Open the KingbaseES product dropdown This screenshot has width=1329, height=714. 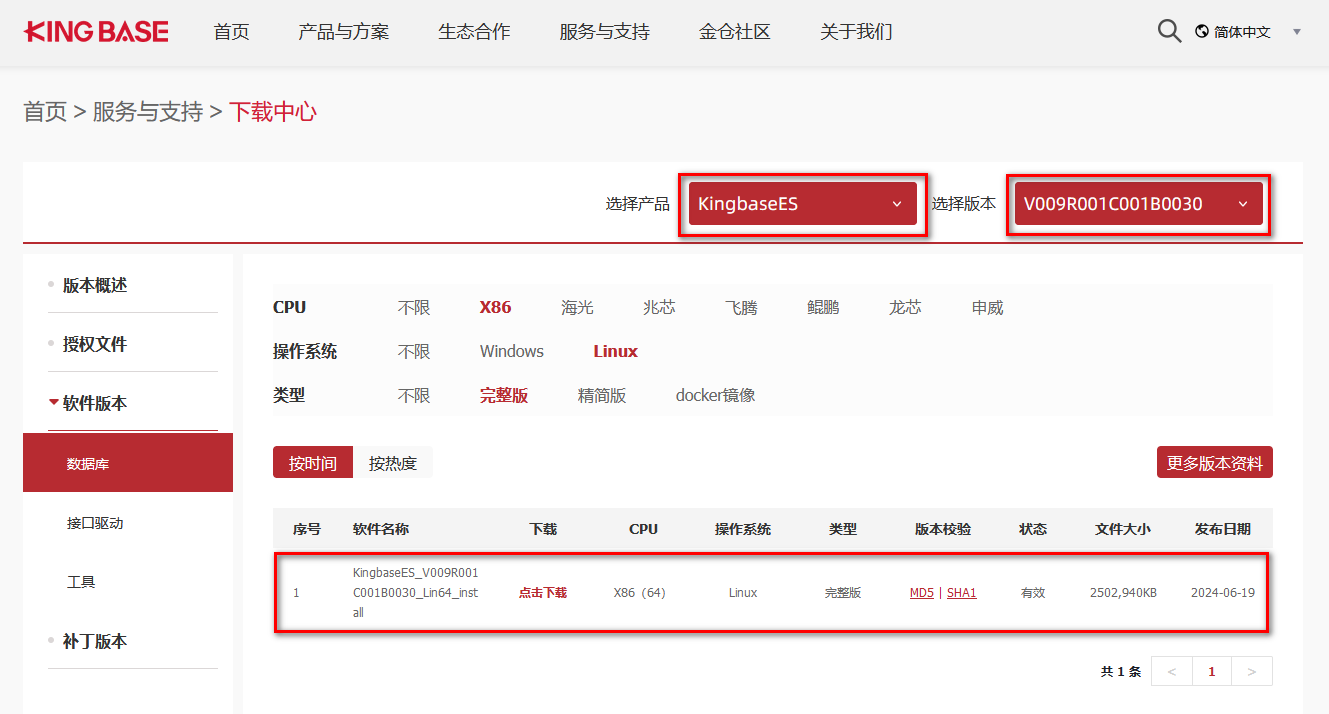pyautogui.click(x=802, y=204)
